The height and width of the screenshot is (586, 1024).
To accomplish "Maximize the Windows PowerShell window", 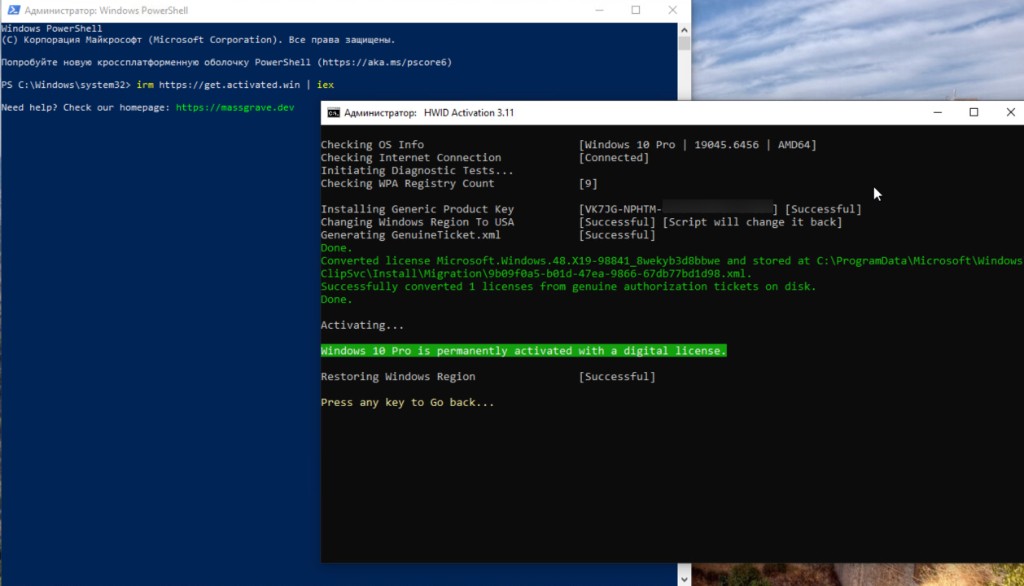I will [x=635, y=10].
